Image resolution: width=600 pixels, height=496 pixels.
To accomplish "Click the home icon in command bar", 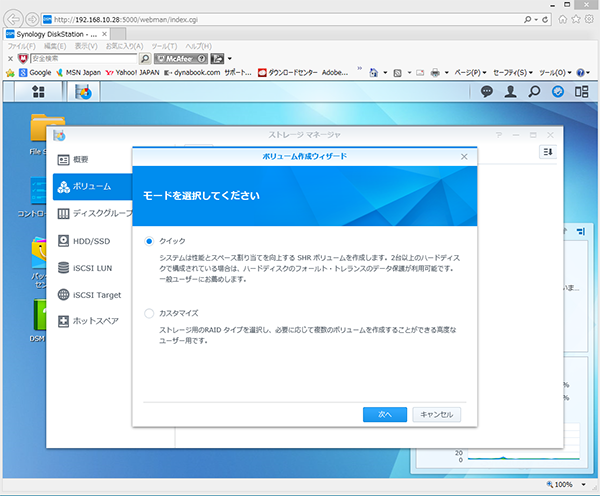I will (x=373, y=72).
